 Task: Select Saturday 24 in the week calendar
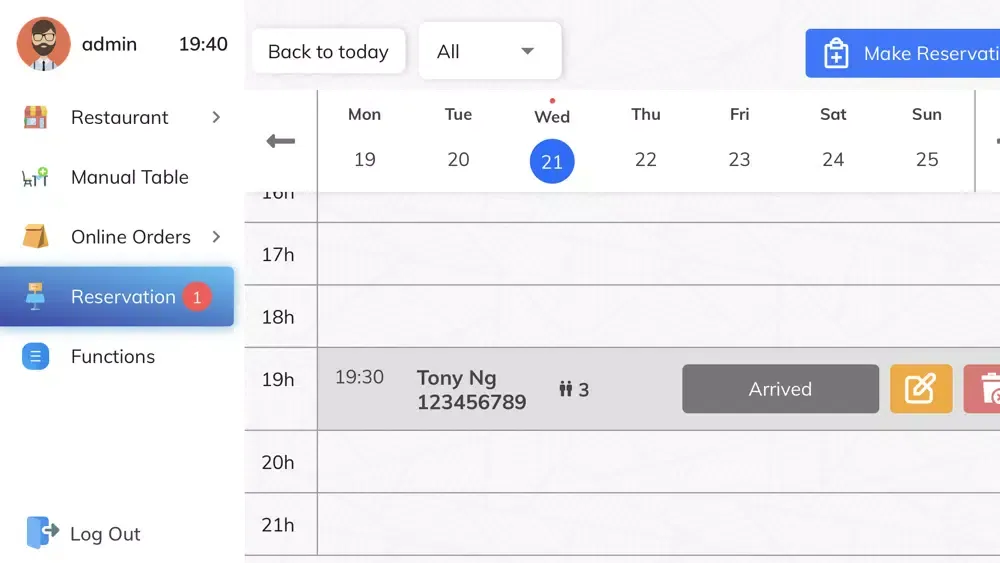coord(833,160)
